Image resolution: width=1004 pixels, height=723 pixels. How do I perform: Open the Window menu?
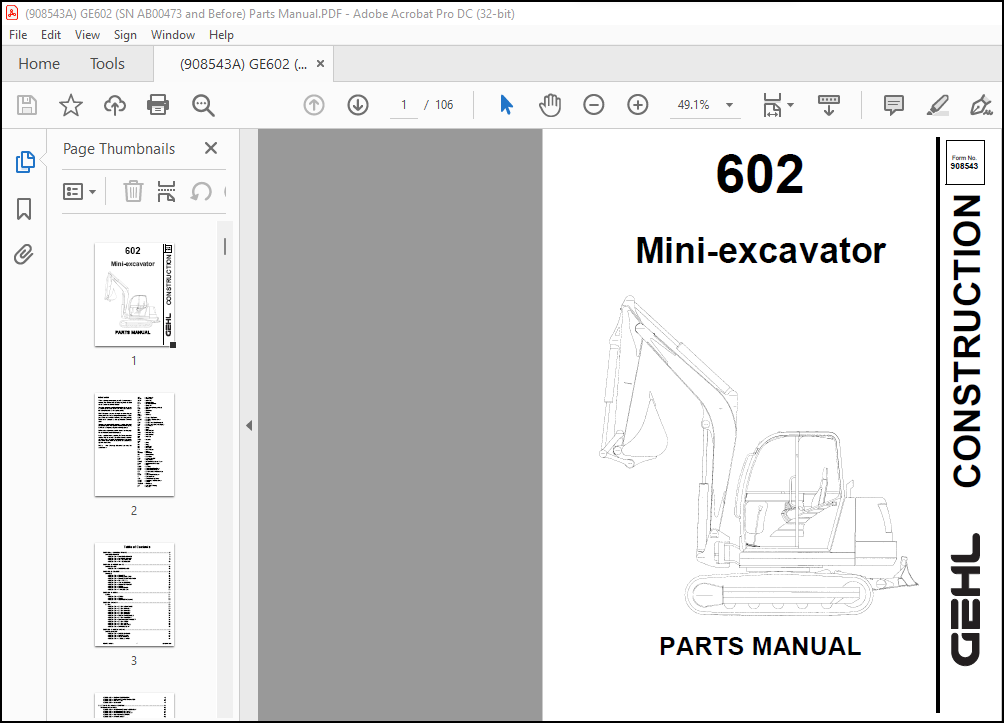(x=173, y=35)
